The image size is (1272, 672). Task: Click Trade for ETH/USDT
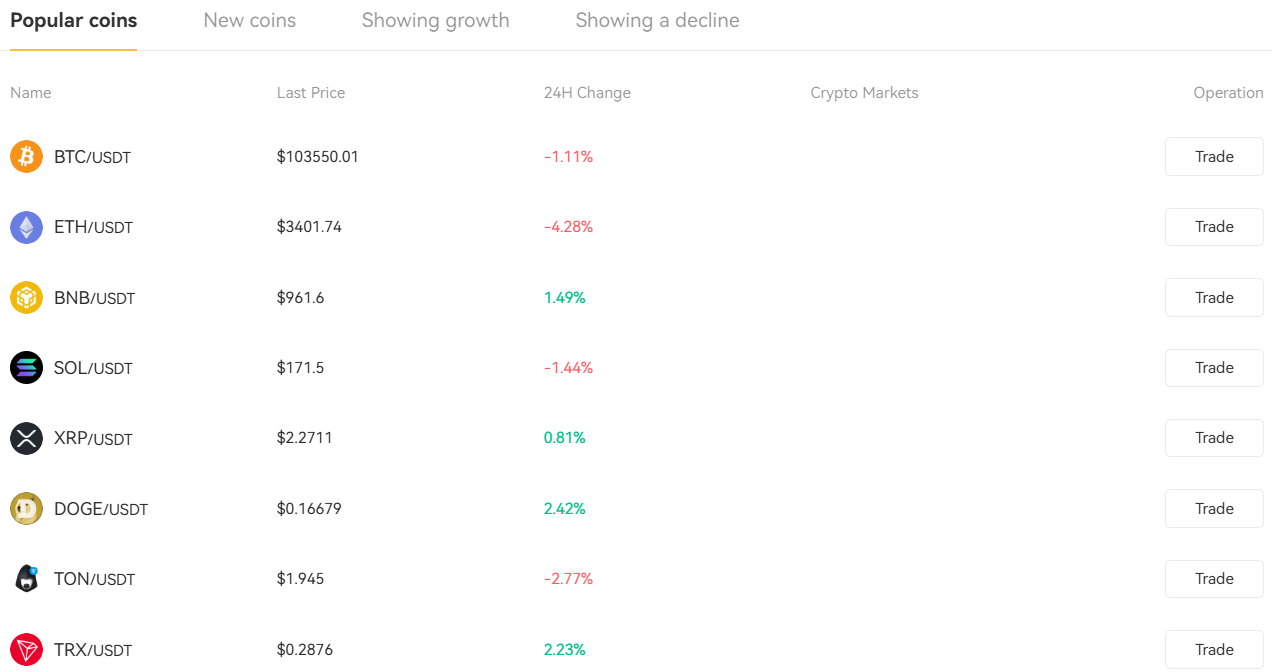click(1213, 227)
